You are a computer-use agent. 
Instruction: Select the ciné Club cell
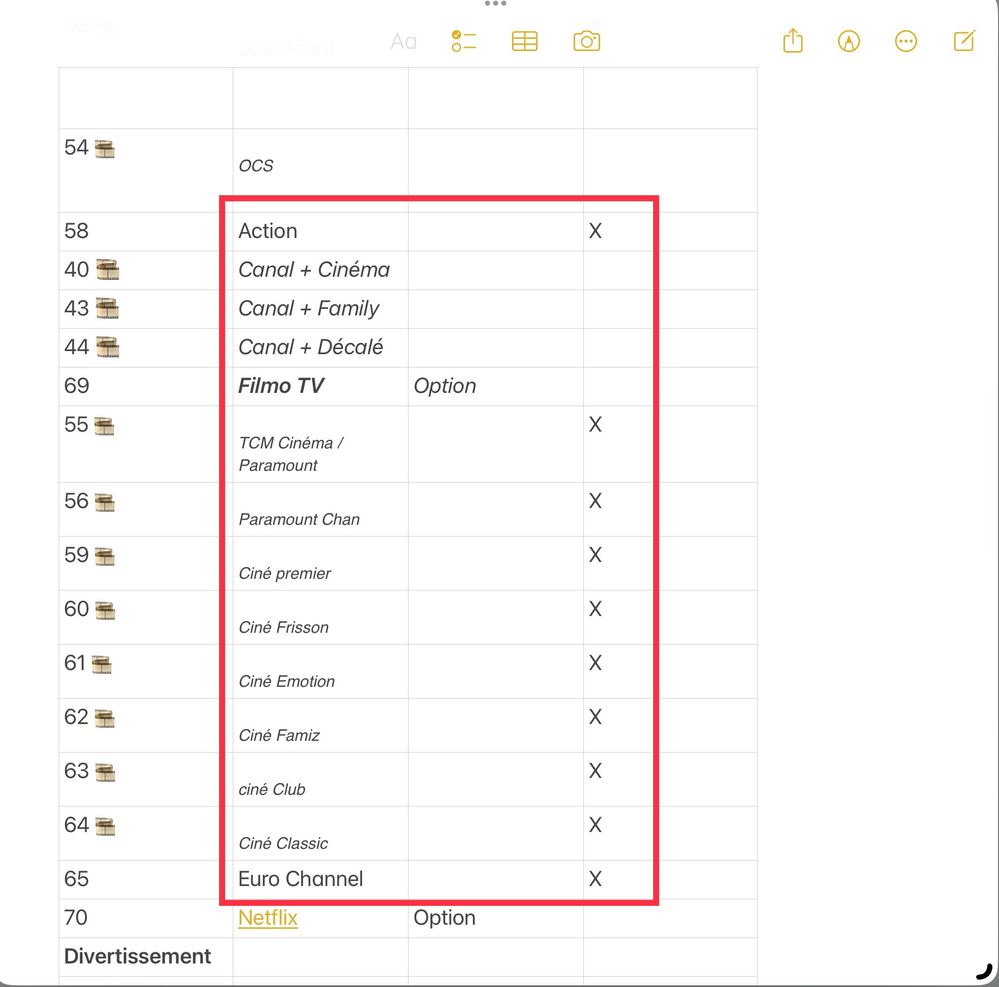click(320, 779)
